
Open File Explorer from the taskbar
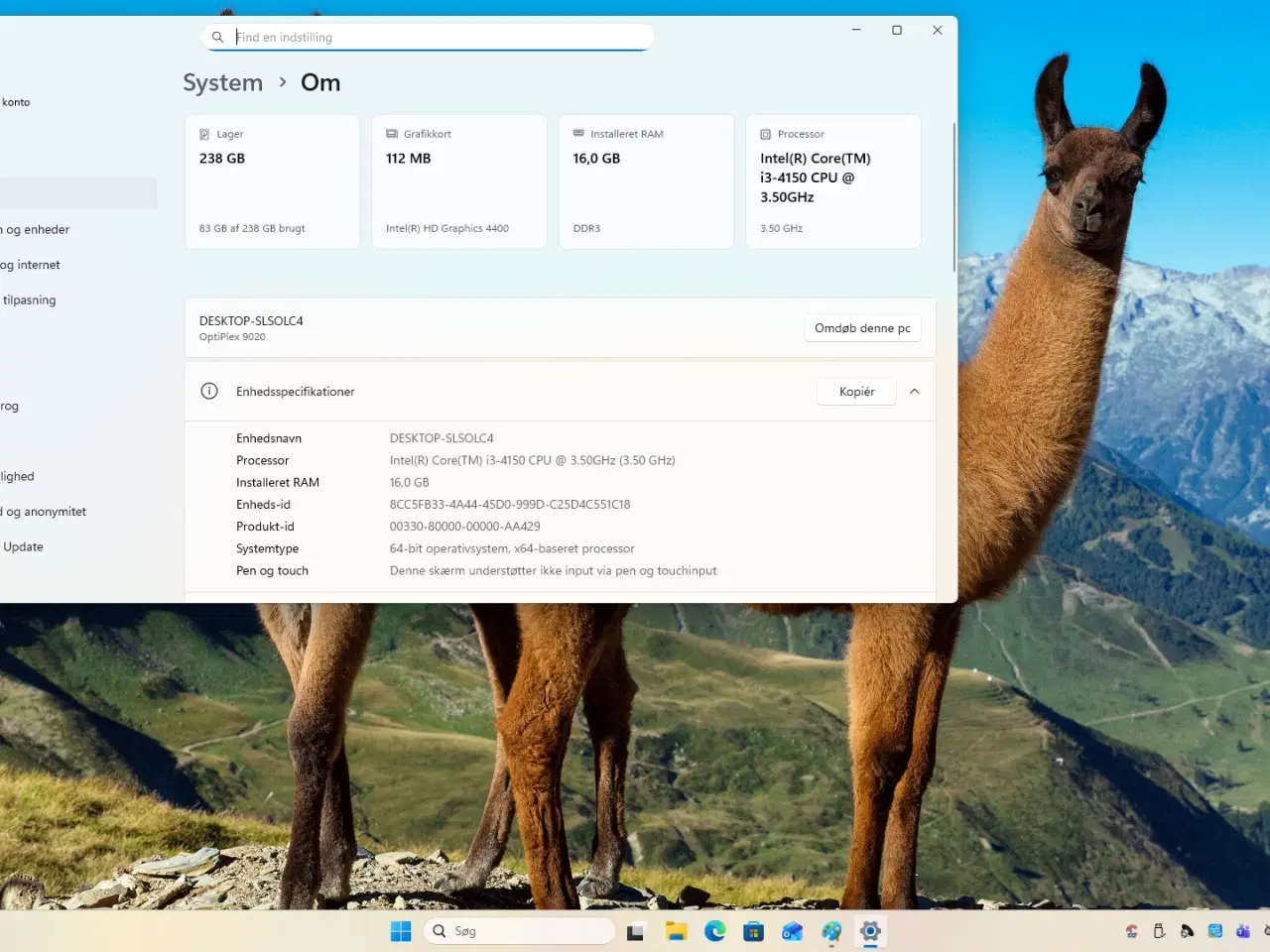(676, 931)
